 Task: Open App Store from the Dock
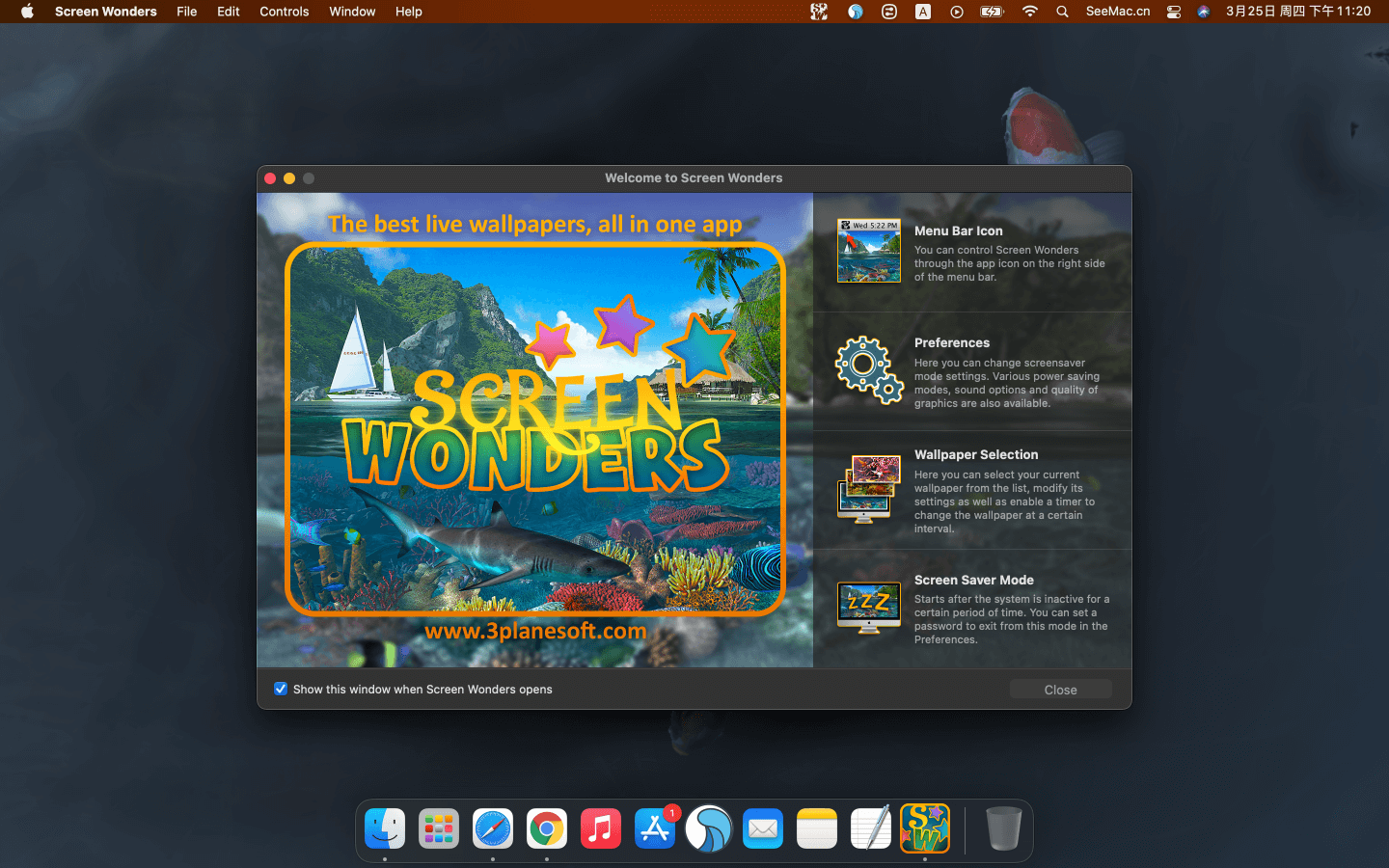655,827
